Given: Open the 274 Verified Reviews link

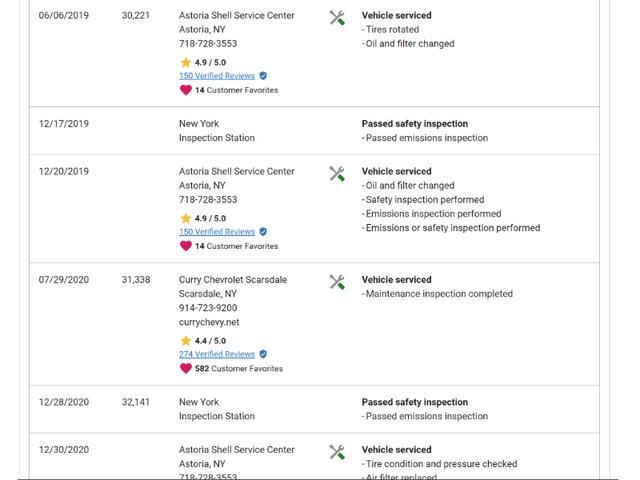Looking at the screenshot, I should (x=217, y=354).
